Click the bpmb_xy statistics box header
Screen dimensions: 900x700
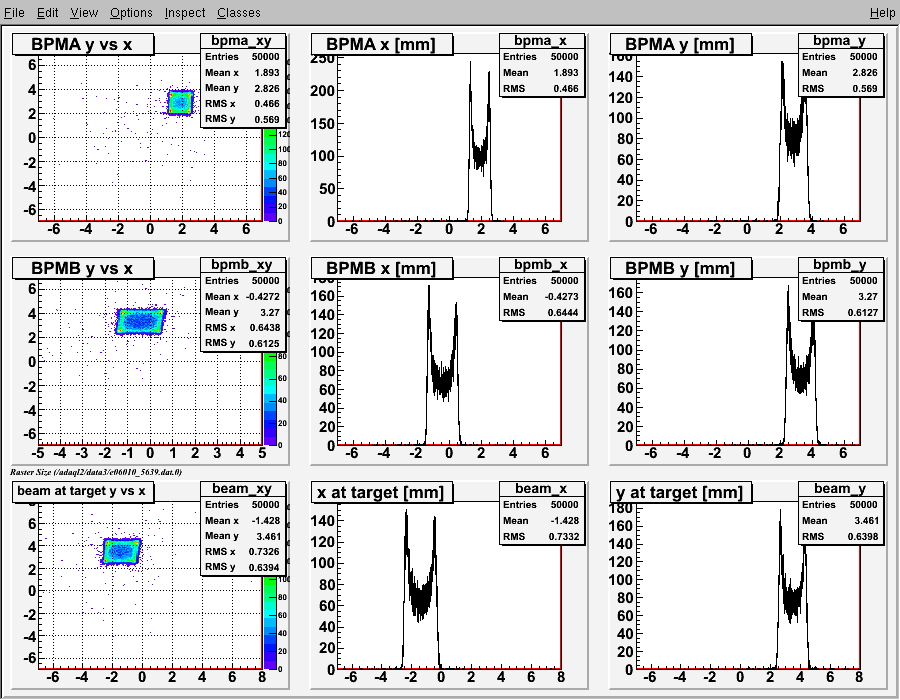coord(242,265)
